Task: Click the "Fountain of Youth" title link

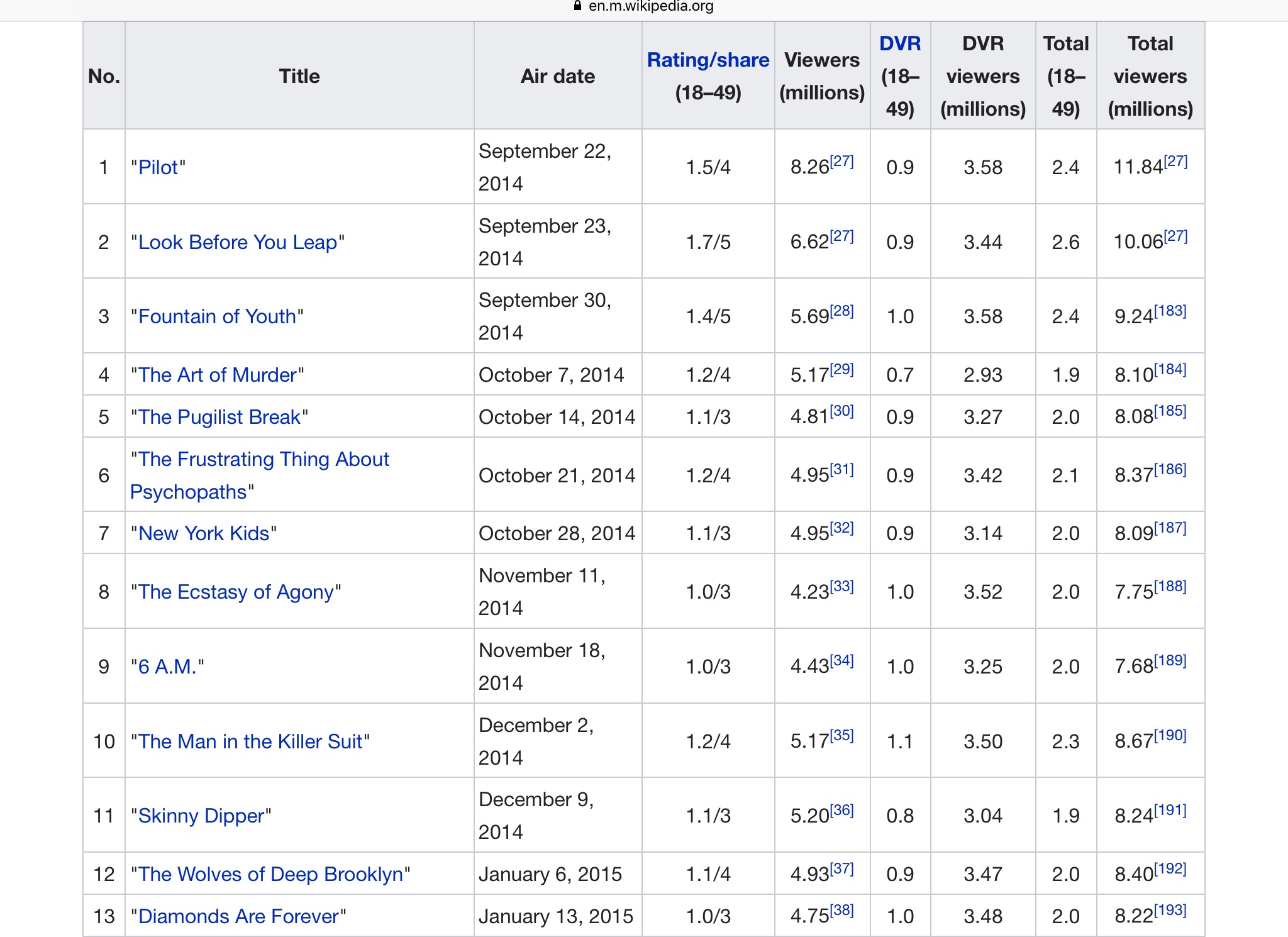Action: pyautogui.click(x=217, y=316)
